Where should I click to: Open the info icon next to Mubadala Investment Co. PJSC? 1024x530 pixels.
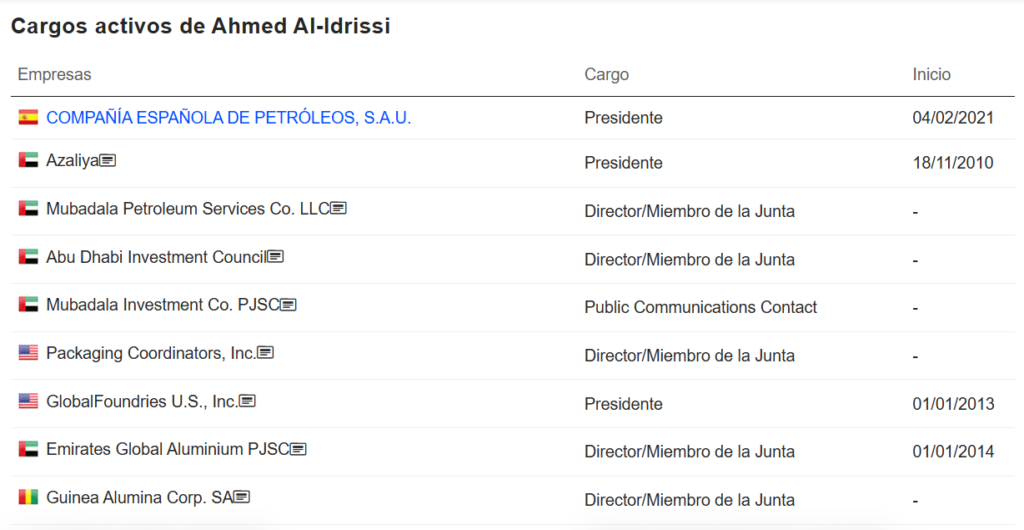[x=289, y=305]
